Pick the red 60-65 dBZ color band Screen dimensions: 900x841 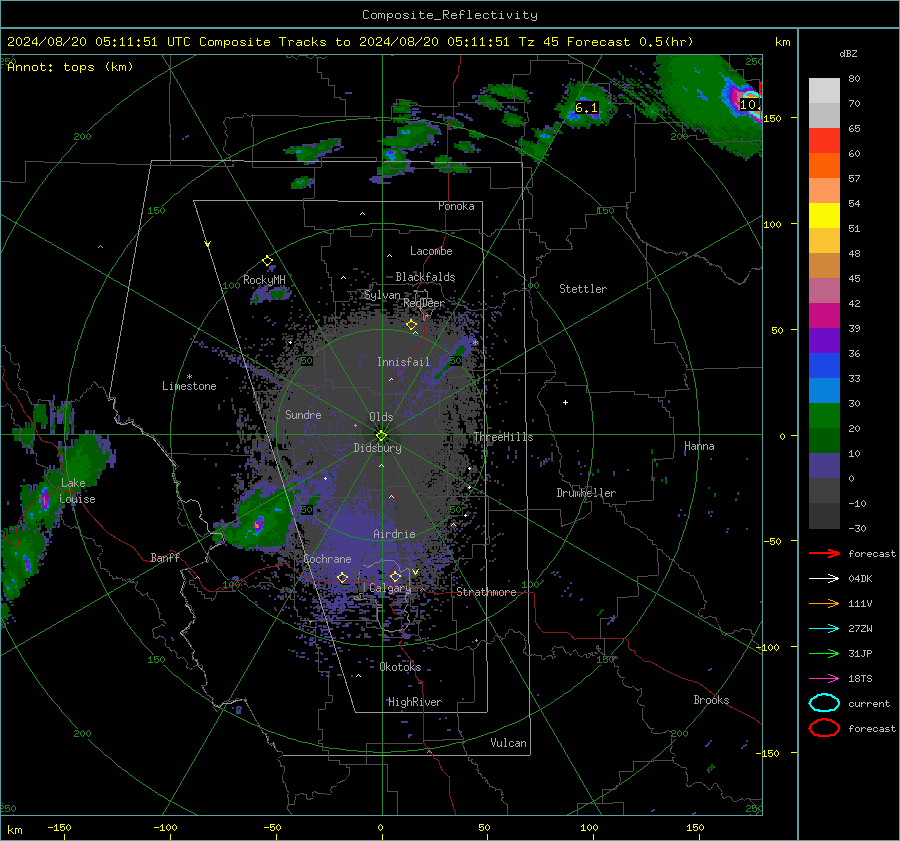pos(824,141)
